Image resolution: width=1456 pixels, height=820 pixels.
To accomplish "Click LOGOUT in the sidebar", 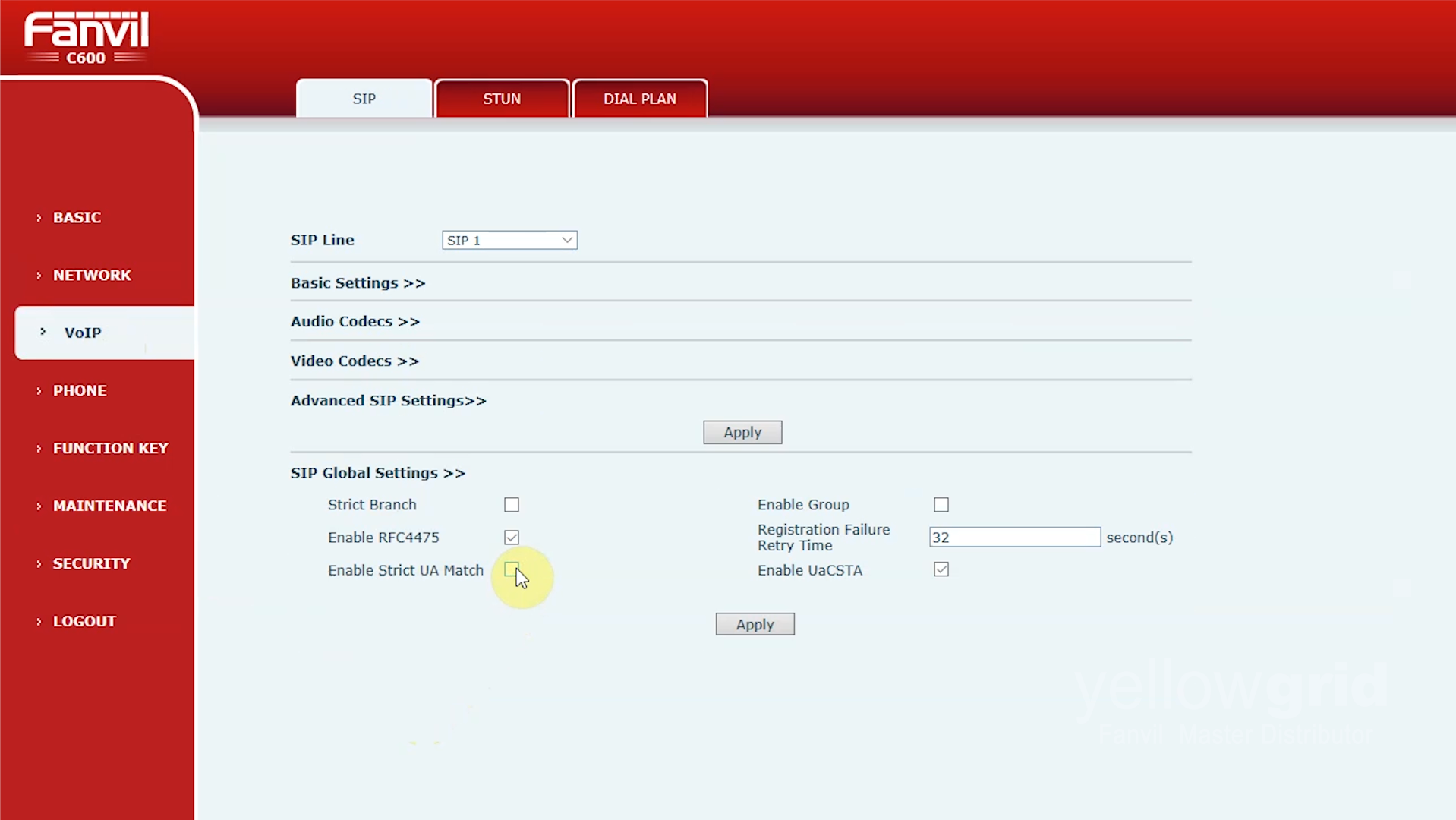I will coord(84,621).
